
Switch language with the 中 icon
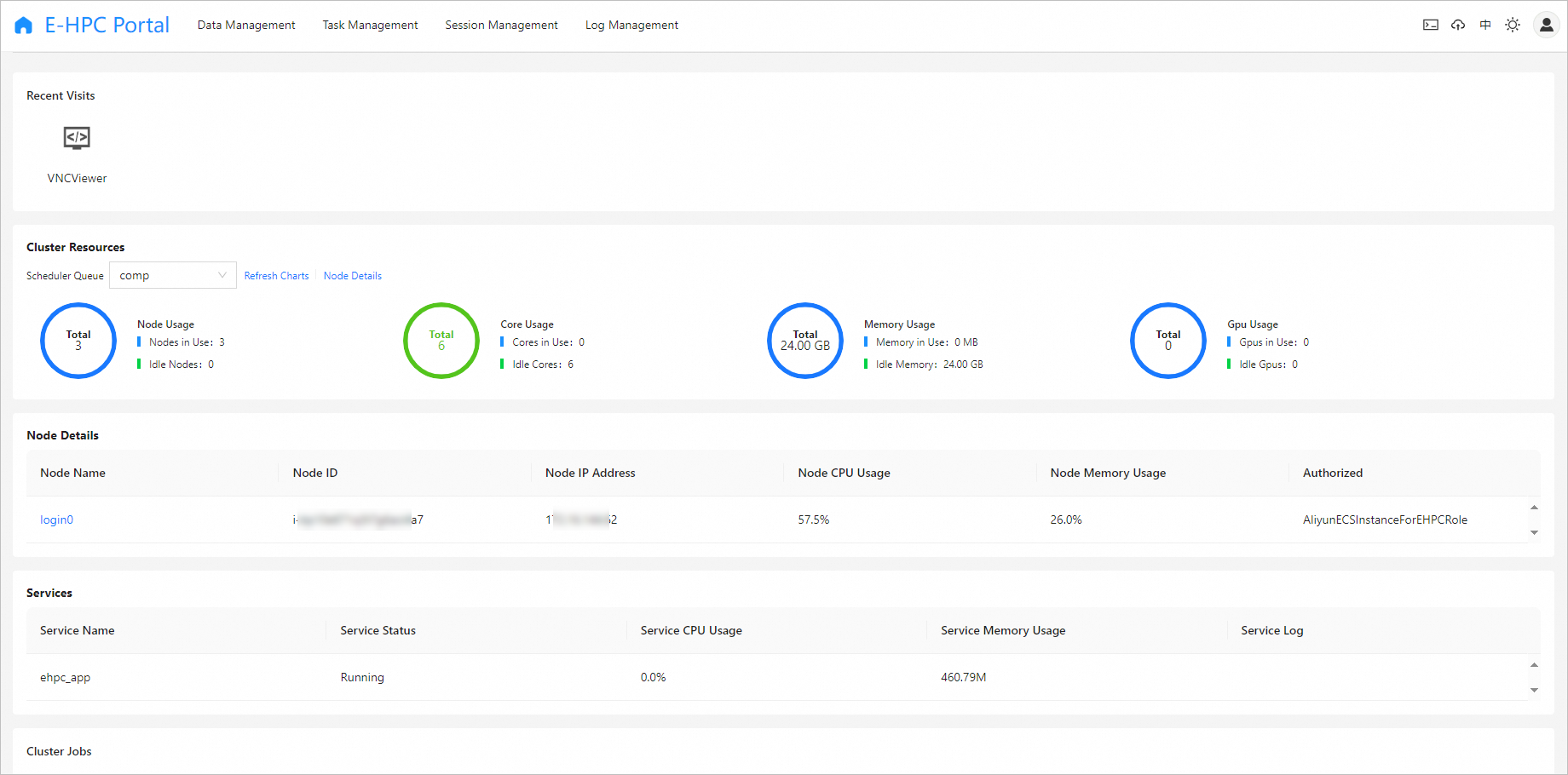click(1485, 25)
